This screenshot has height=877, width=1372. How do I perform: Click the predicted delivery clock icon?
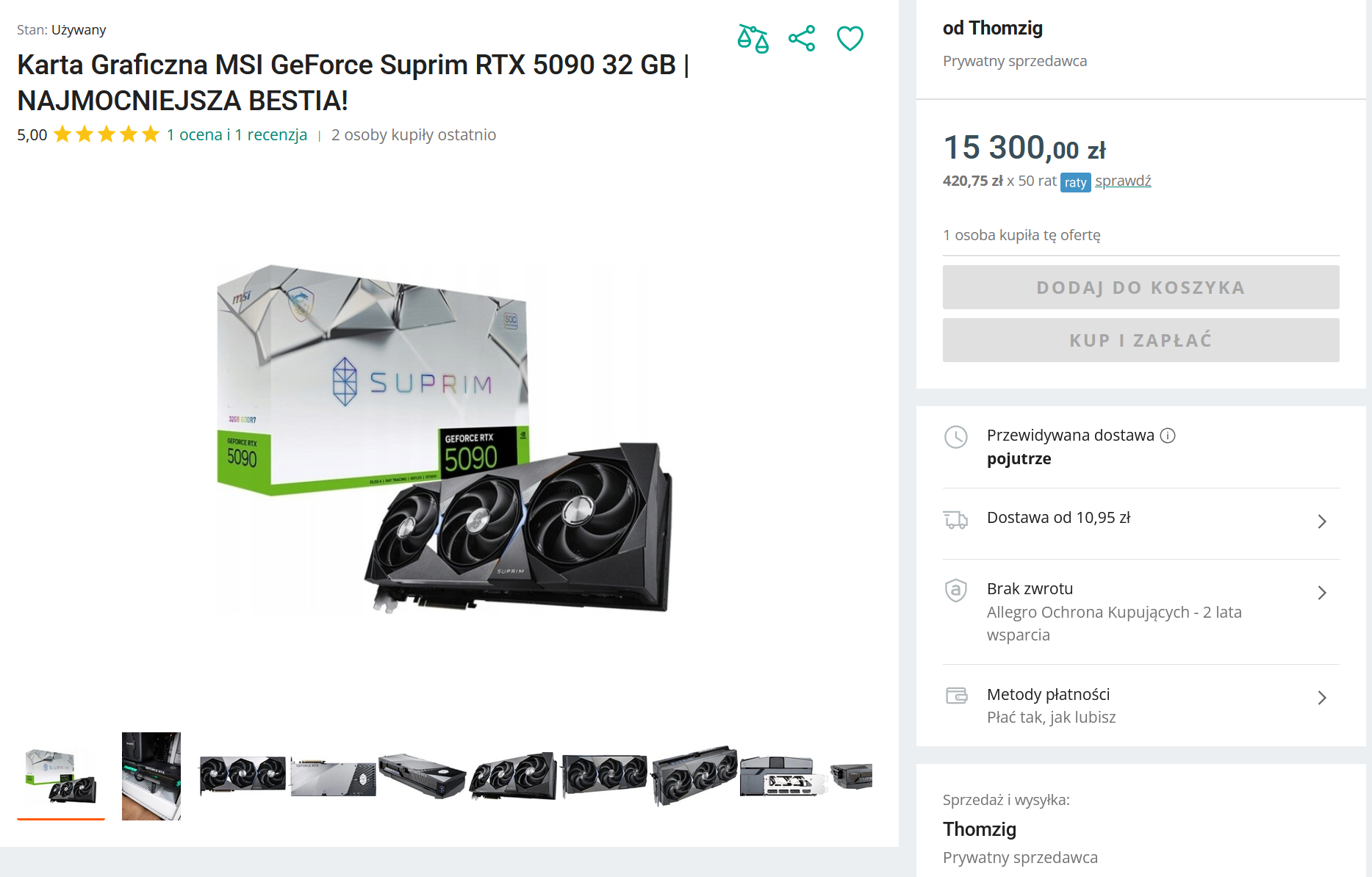[x=955, y=437]
